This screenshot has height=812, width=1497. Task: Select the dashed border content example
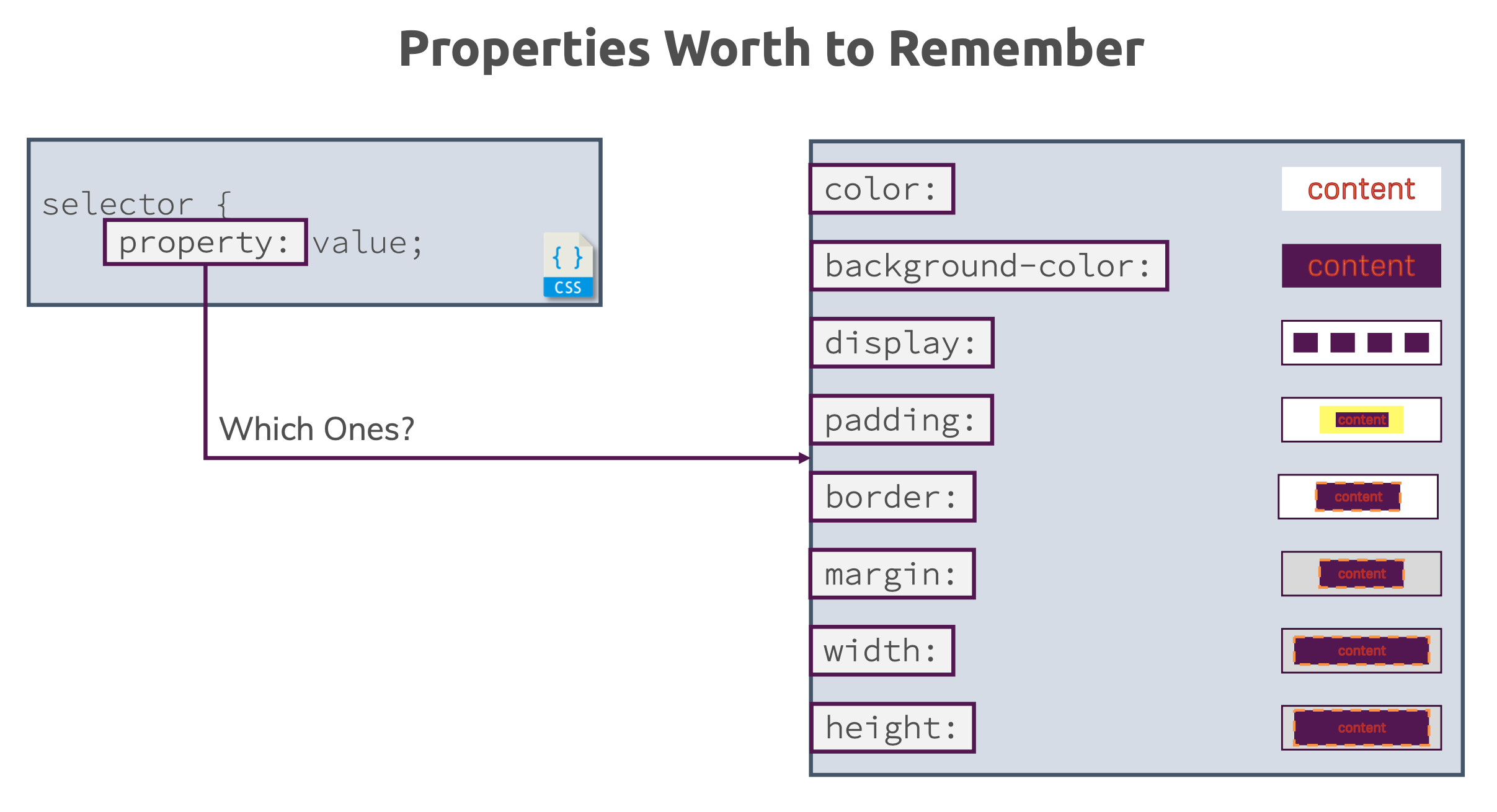click(x=1358, y=496)
